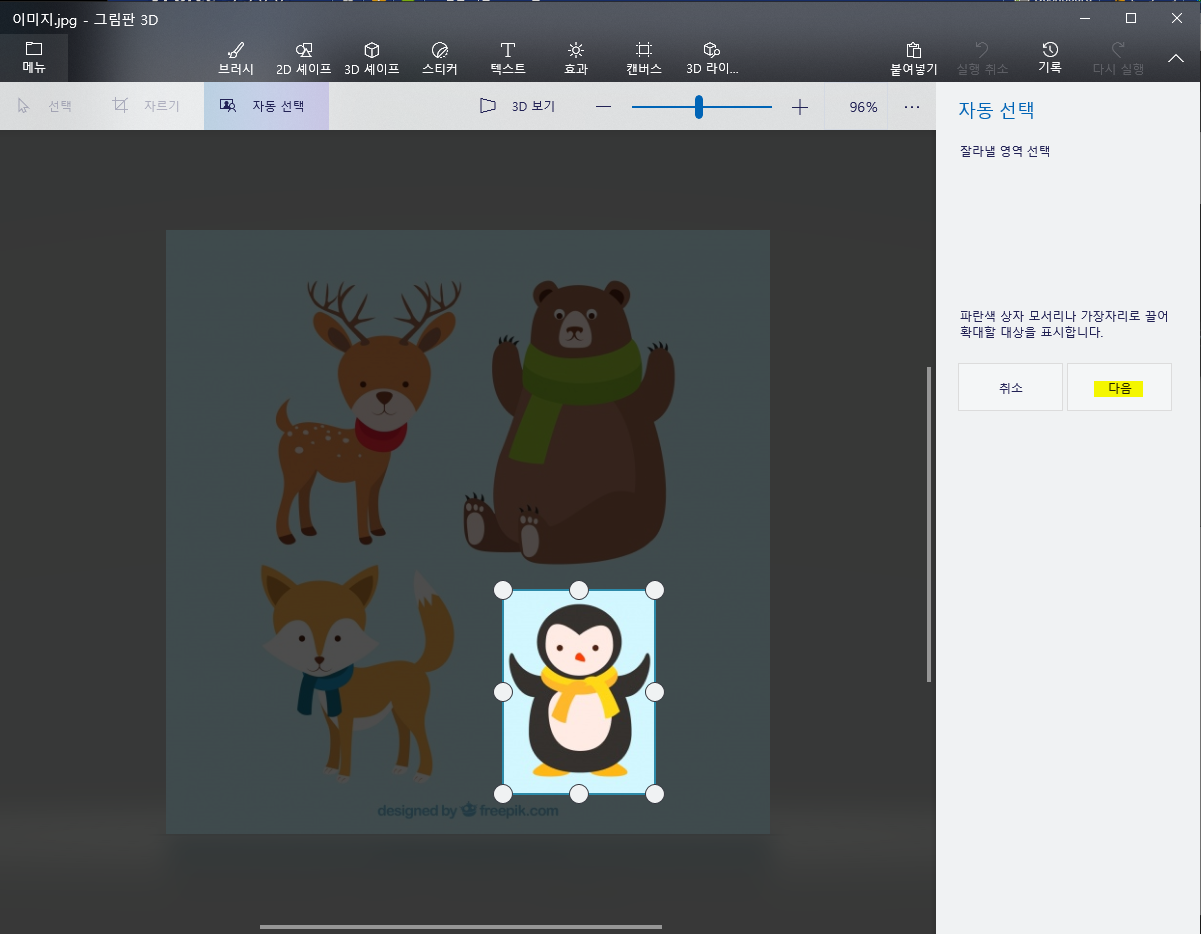Click the top-right selection corner handle
Image resolution: width=1201 pixels, height=934 pixels.
655,590
